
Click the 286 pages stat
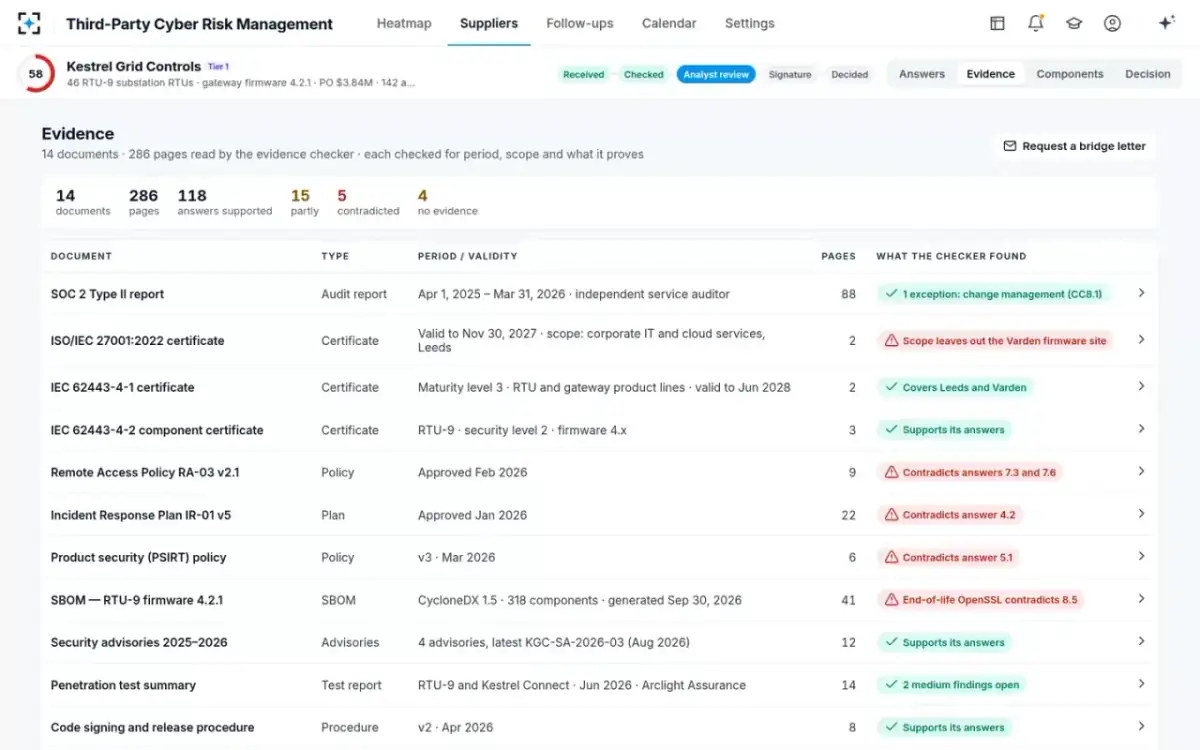click(144, 202)
